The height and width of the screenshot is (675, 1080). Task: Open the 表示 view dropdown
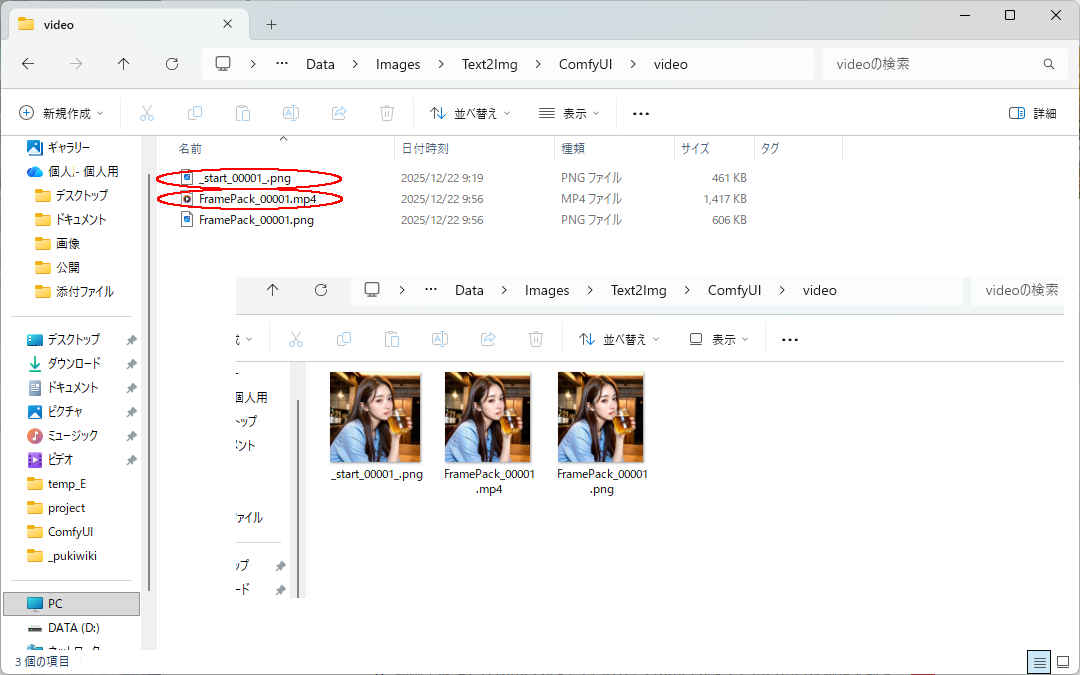[569, 113]
